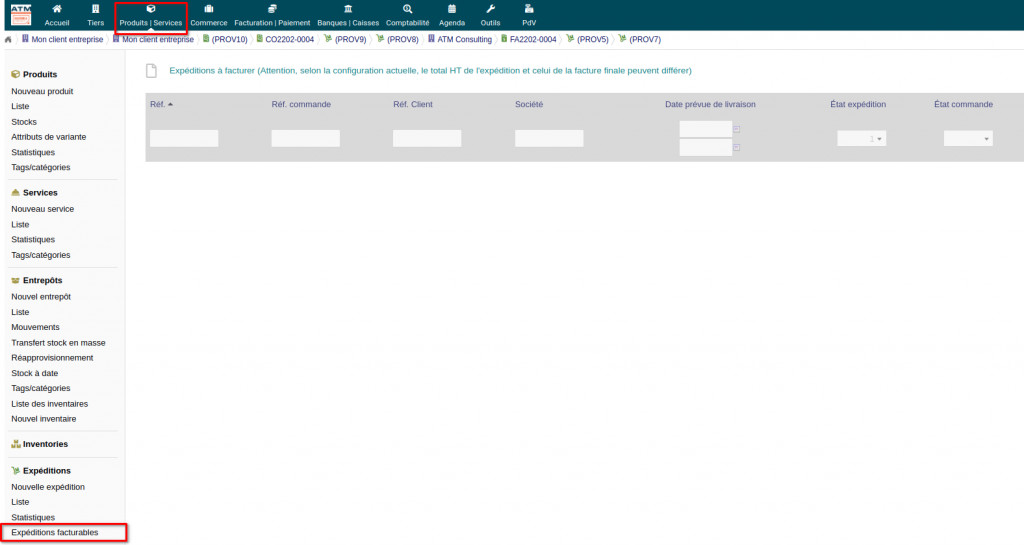This screenshot has height=545, width=1024.
Task: Open calendar picker for start date
Action: tap(737, 129)
